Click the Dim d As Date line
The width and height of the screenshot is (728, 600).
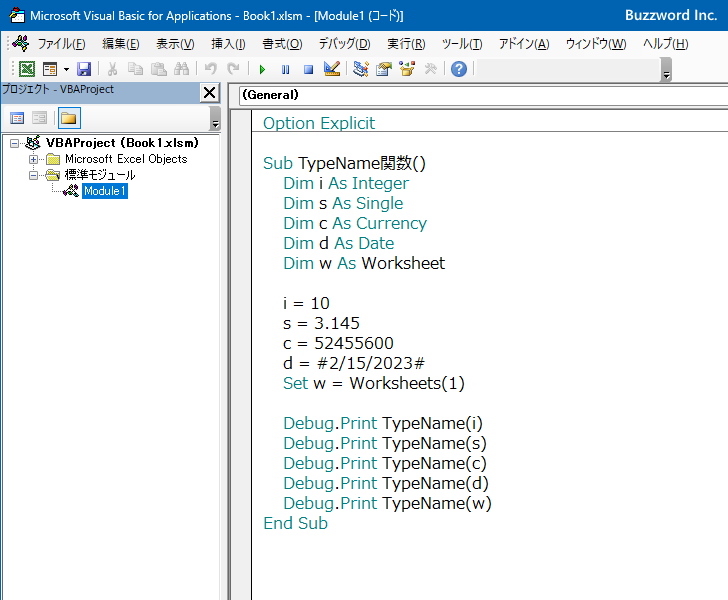click(x=338, y=243)
